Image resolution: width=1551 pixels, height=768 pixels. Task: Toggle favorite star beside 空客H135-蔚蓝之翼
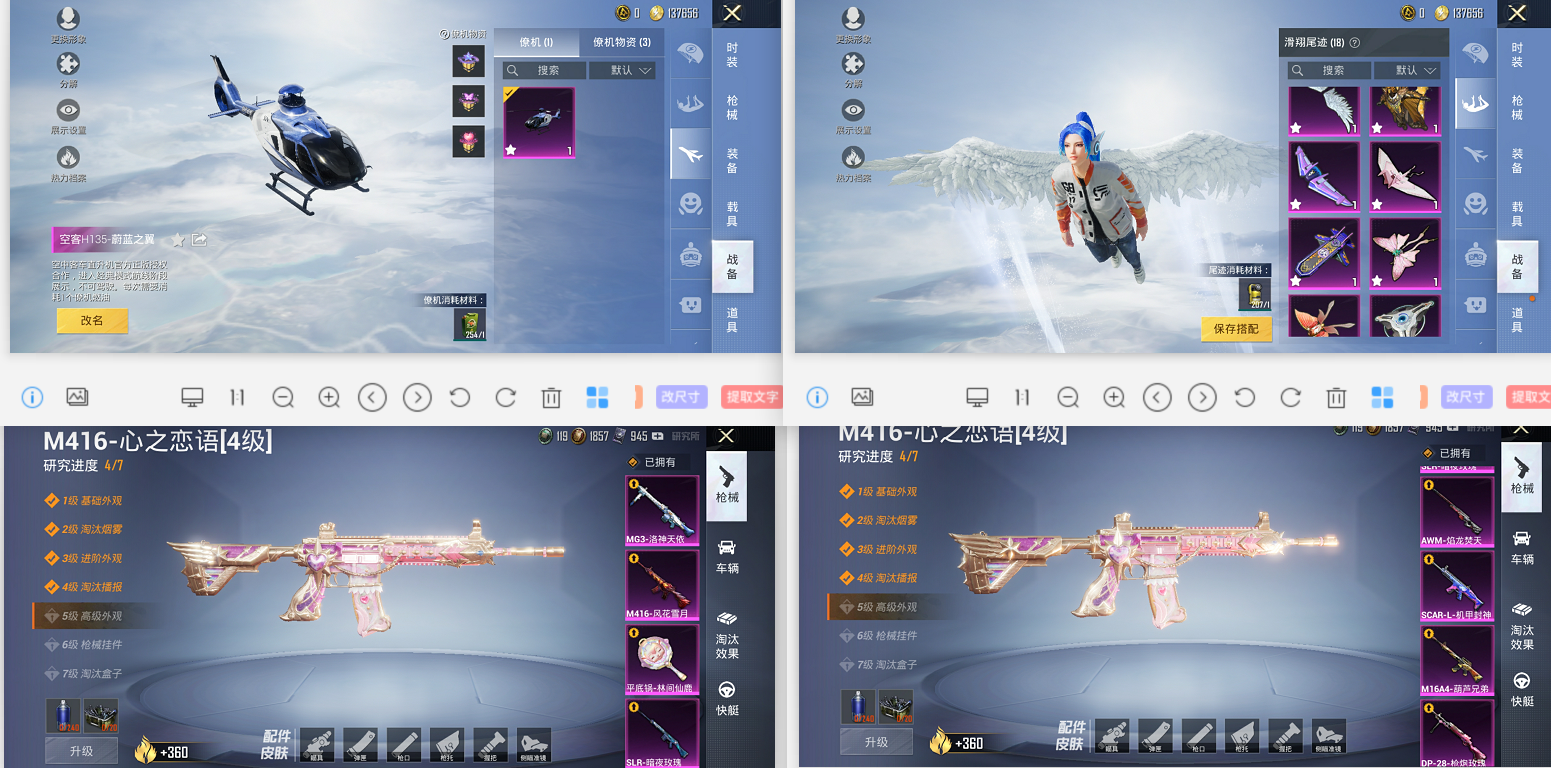(178, 240)
